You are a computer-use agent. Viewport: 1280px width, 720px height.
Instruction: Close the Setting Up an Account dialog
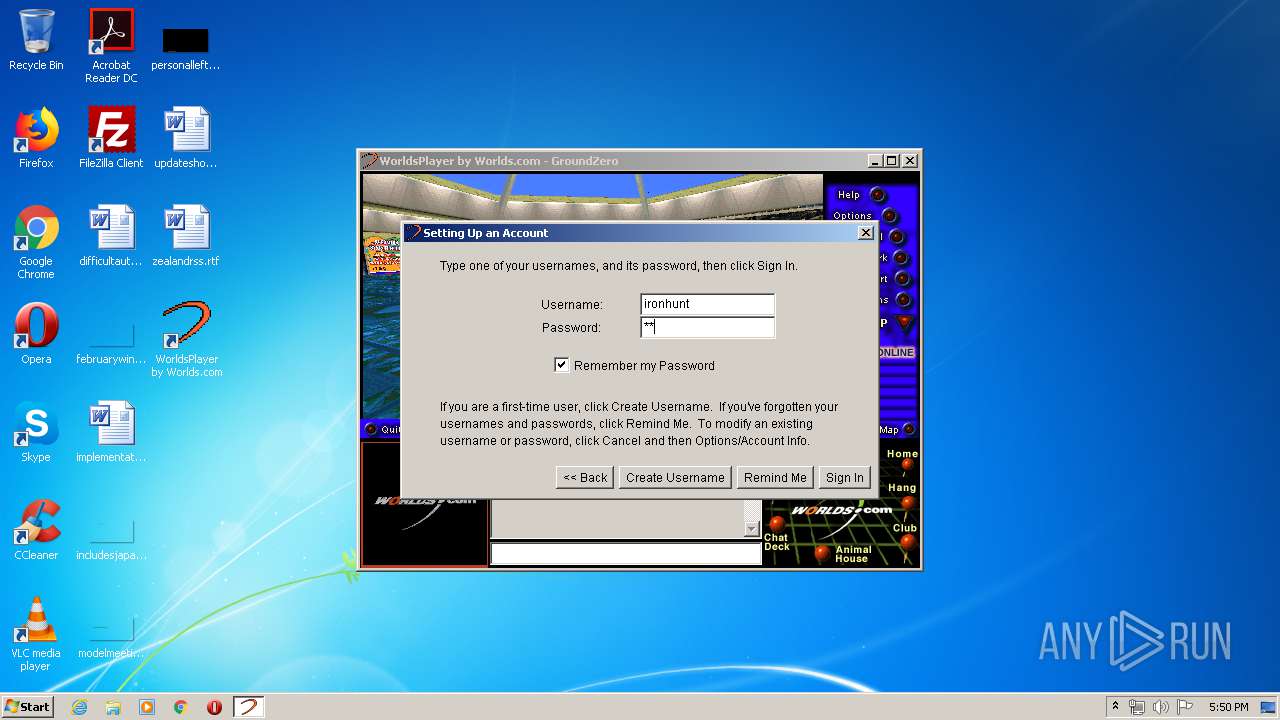866,233
